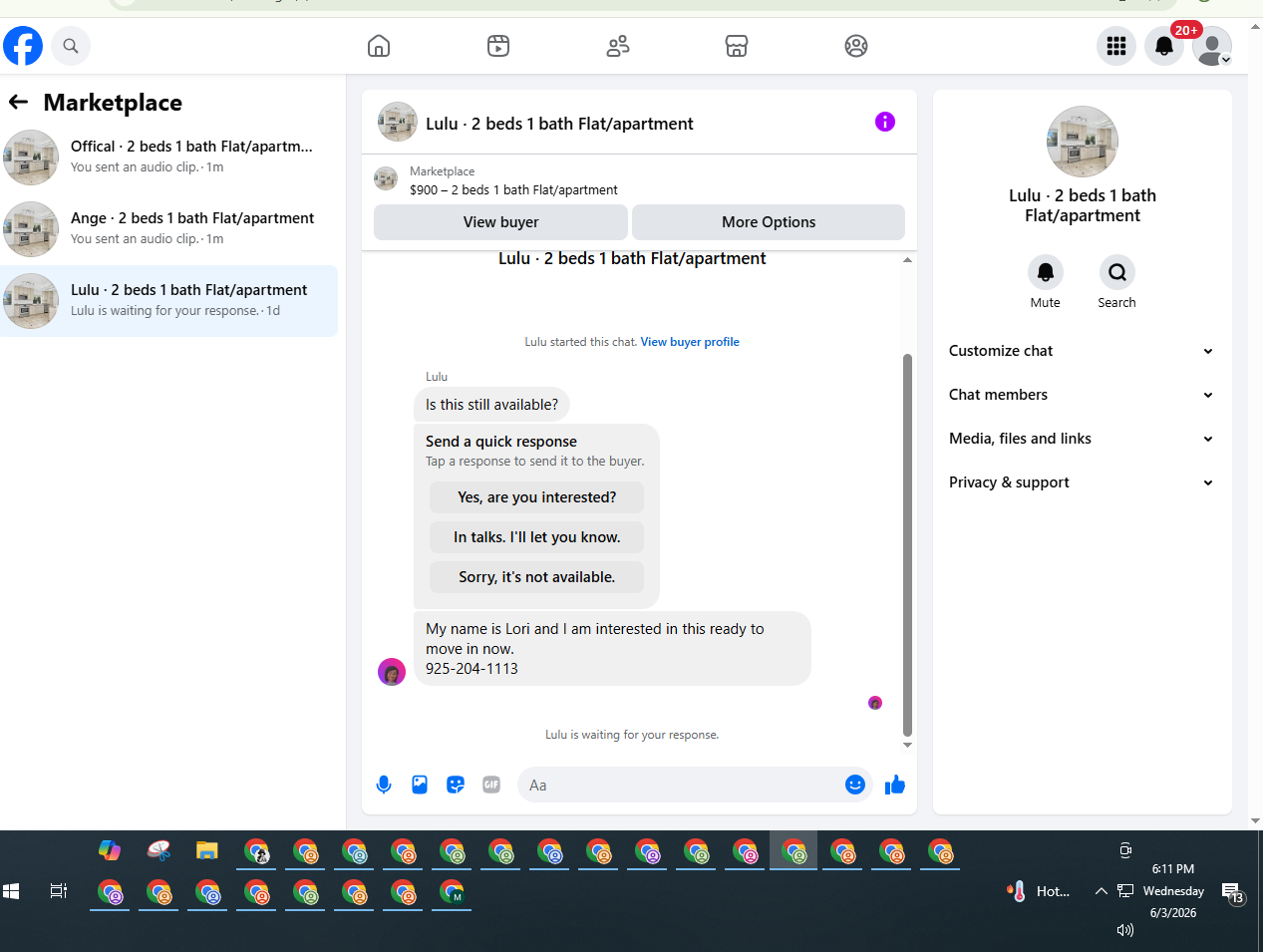
Task: Open the Marketplace tab in the top bar
Action: (737, 46)
